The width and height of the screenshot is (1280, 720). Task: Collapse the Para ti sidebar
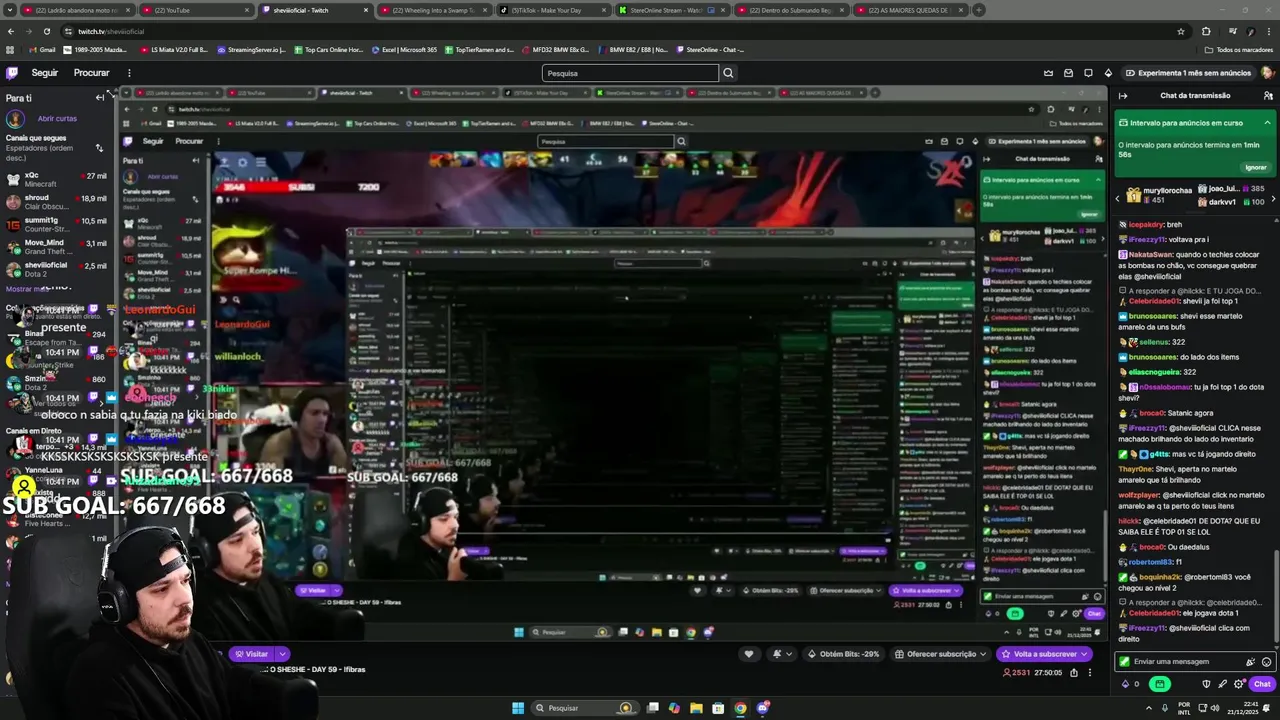point(100,97)
